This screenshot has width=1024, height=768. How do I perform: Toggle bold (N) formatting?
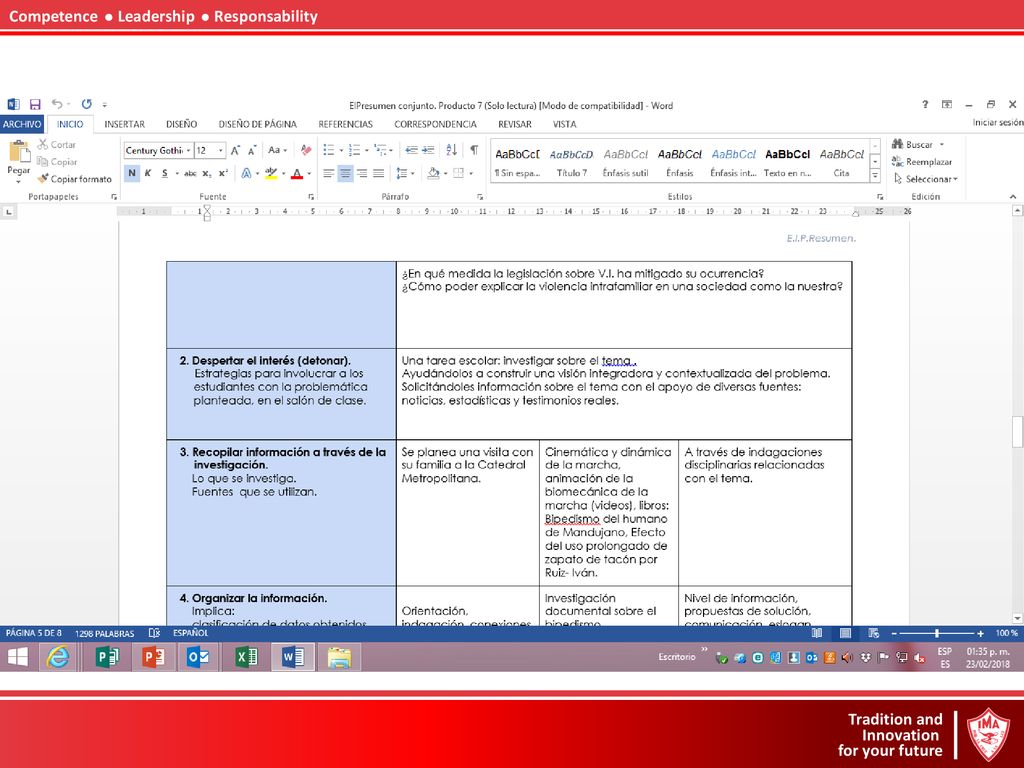[132, 173]
